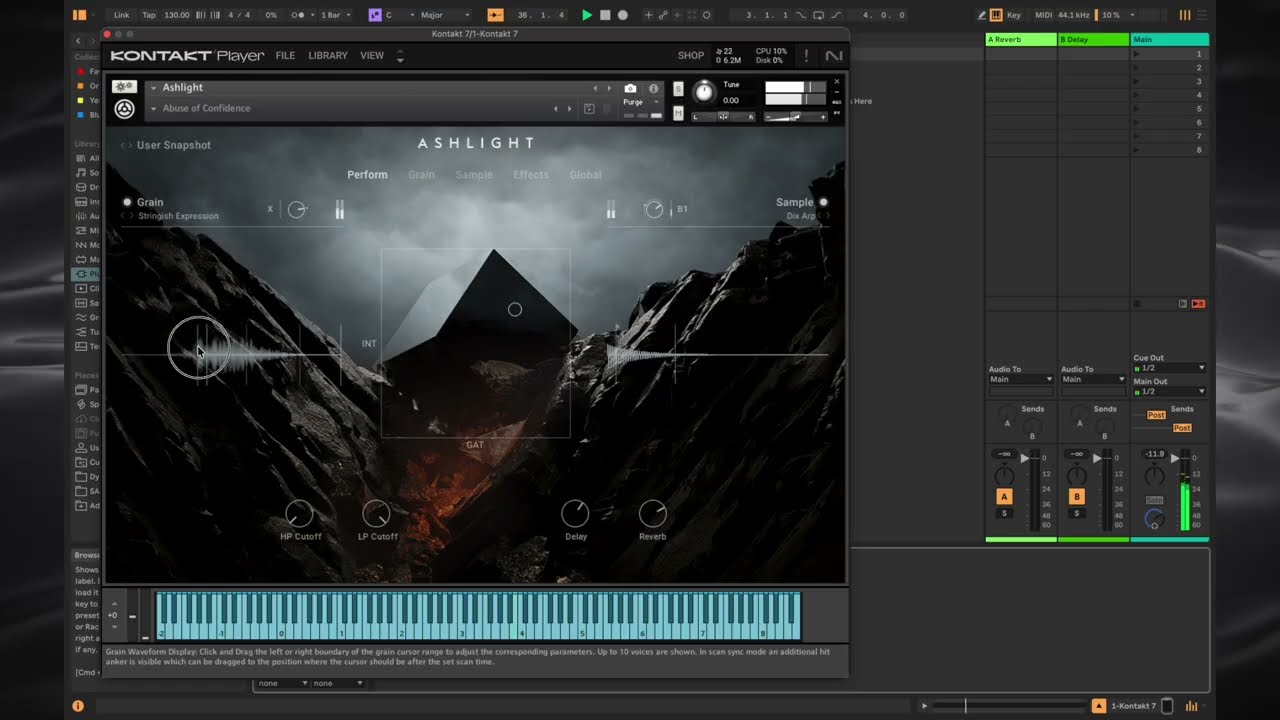Click the User Snapshot navigation arrows
Screen dimensions: 1280x720
click(126, 145)
